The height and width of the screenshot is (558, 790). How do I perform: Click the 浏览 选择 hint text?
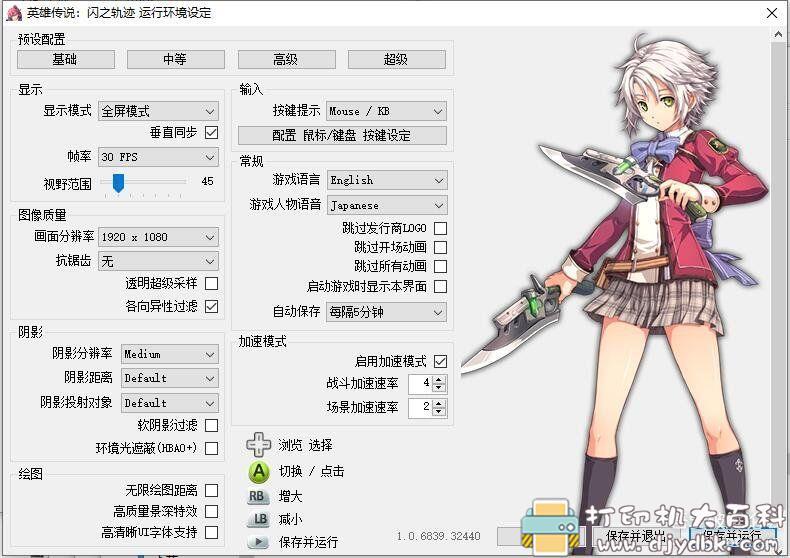[x=305, y=445]
